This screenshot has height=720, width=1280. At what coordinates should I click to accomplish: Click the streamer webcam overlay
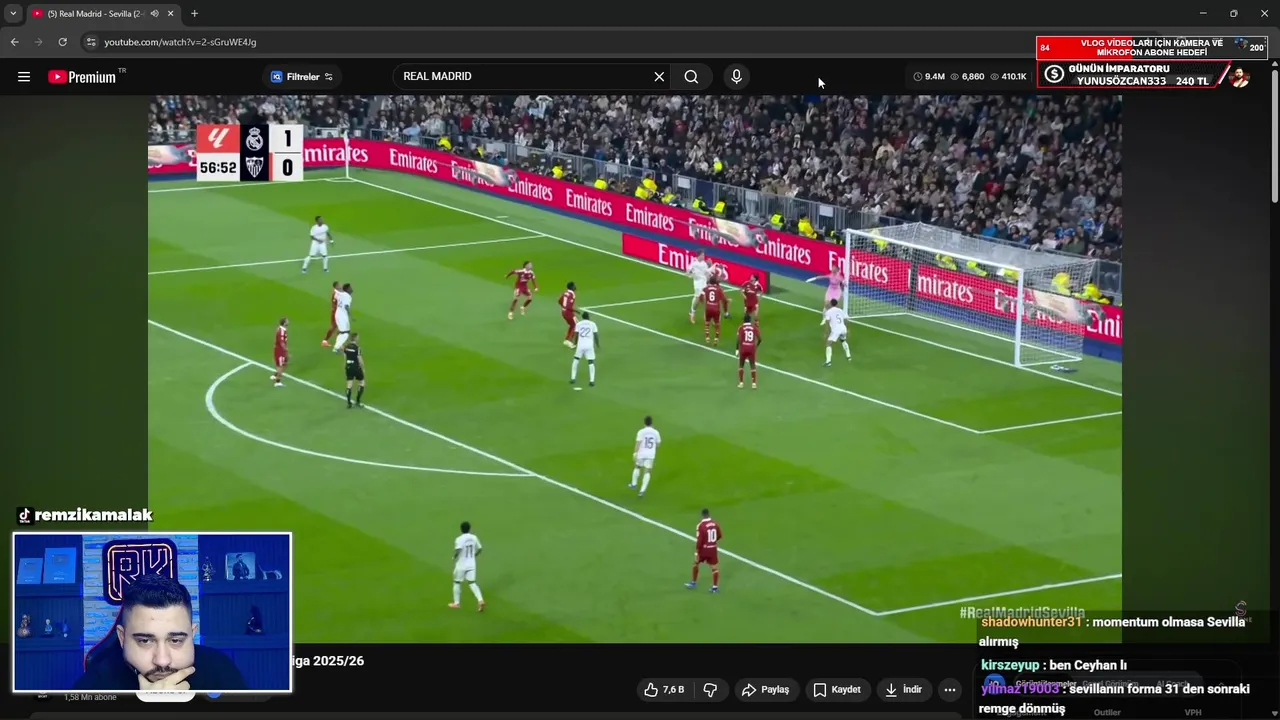click(152, 612)
